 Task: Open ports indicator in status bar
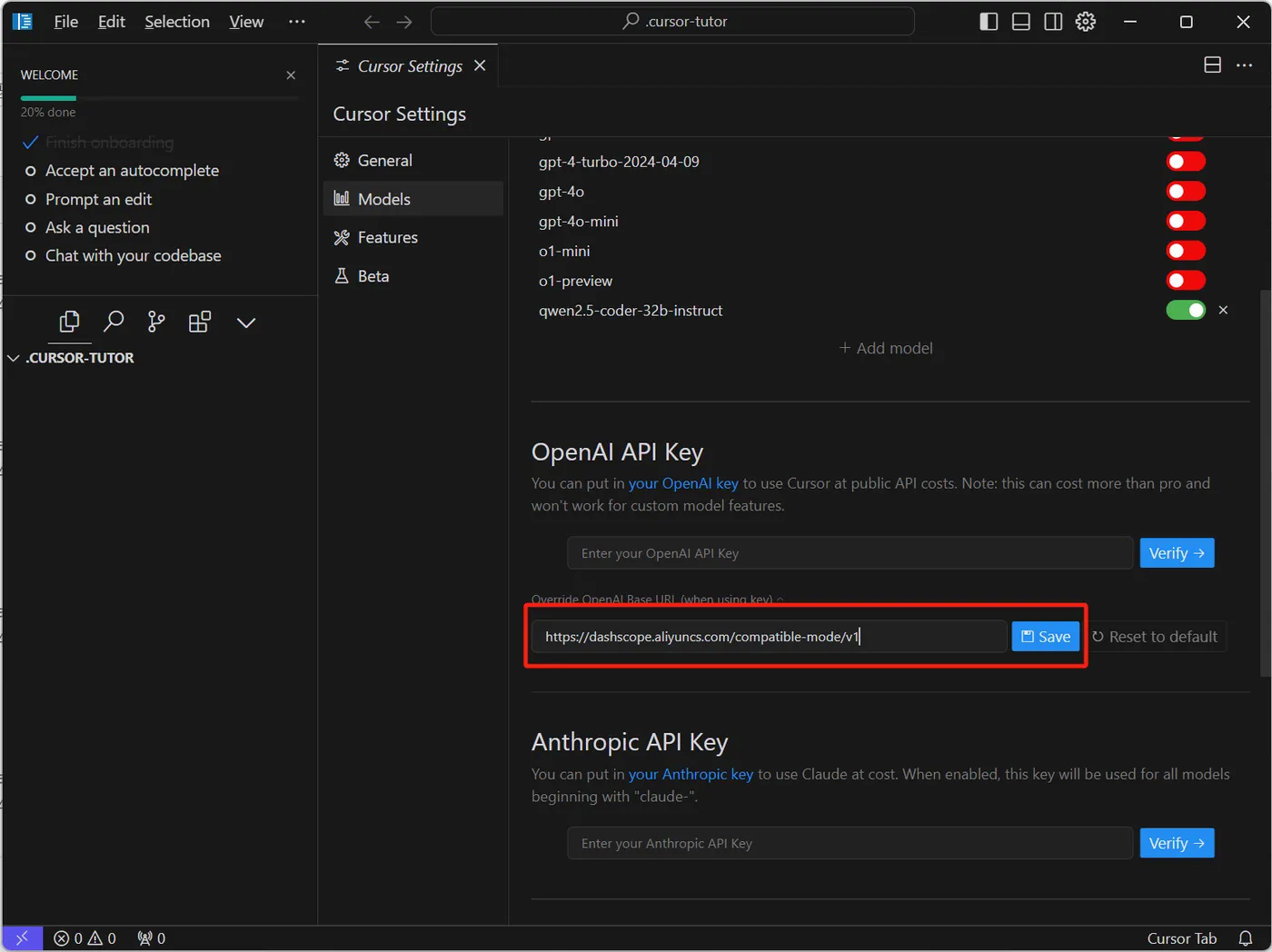click(x=151, y=938)
